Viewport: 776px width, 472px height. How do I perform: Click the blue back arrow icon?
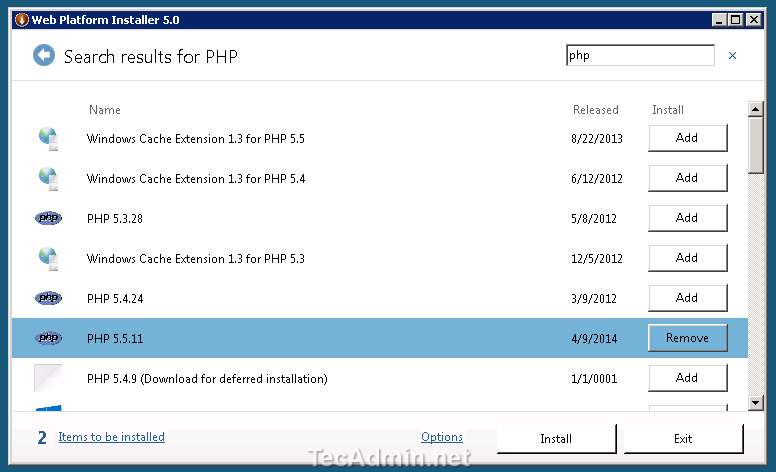coord(43,55)
